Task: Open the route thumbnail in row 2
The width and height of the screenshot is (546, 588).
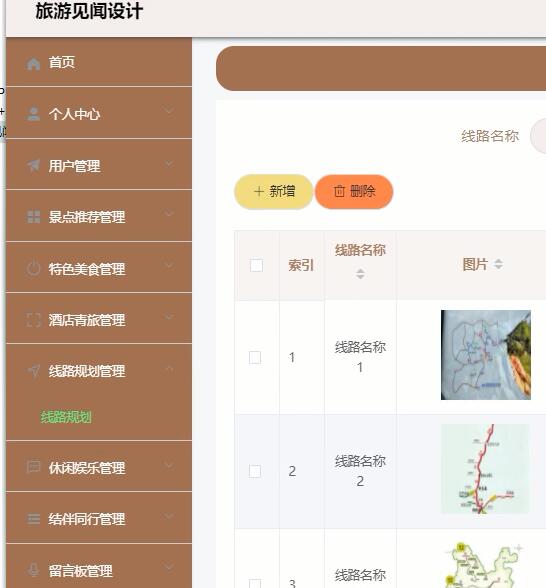Action: (486, 469)
